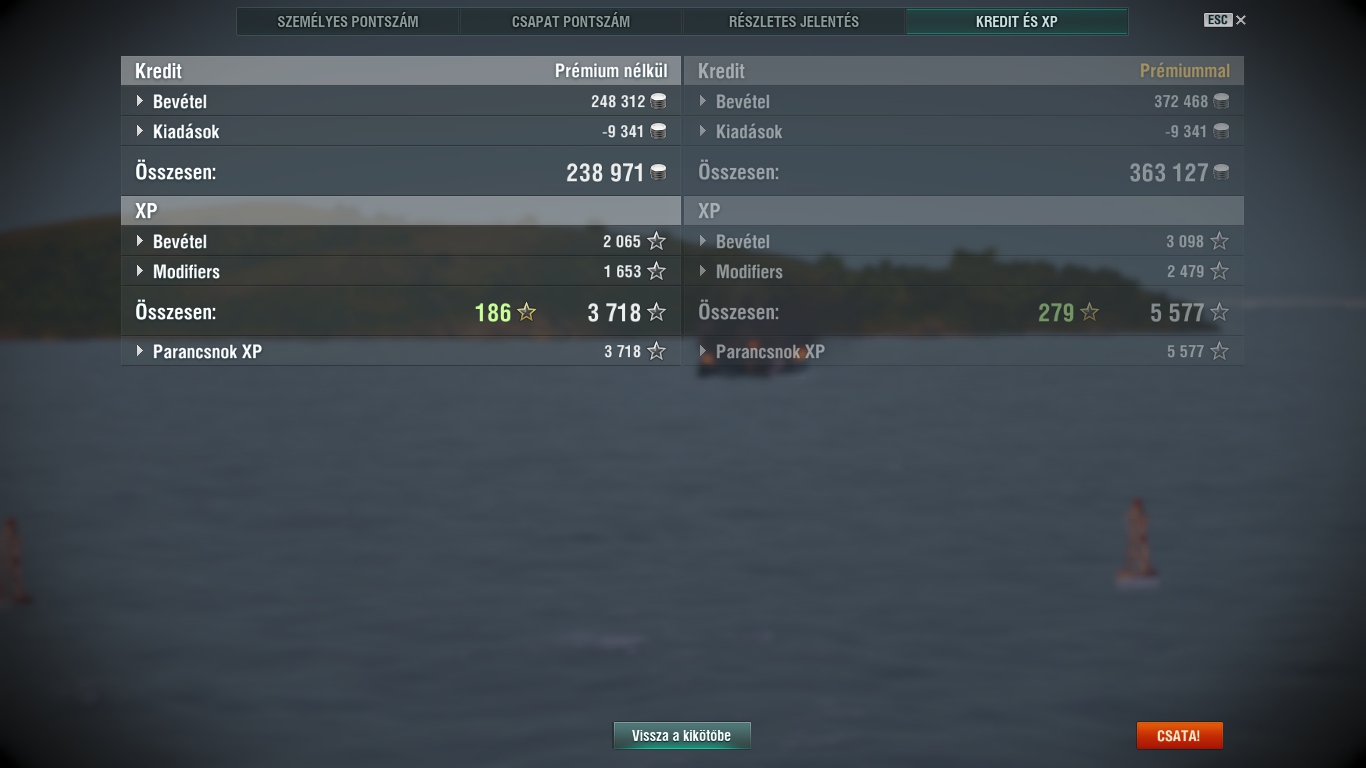Click the star icon next to 3 718 Összesen
The image size is (1366, 768).
click(x=656, y=312)
